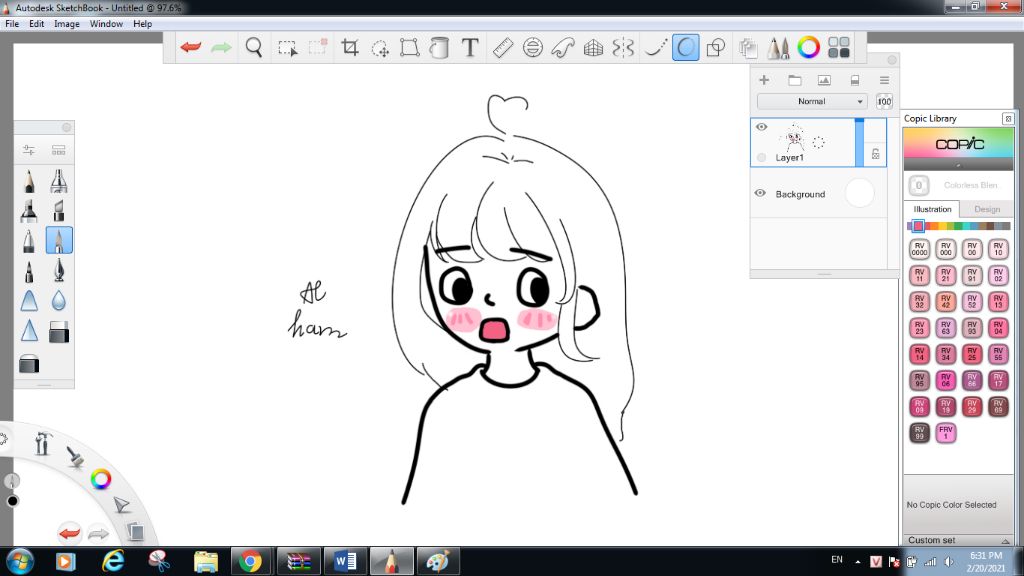Select the Steady Stroke tool
Viewport: 1024px width, 576px height.
tap(655, 48)
